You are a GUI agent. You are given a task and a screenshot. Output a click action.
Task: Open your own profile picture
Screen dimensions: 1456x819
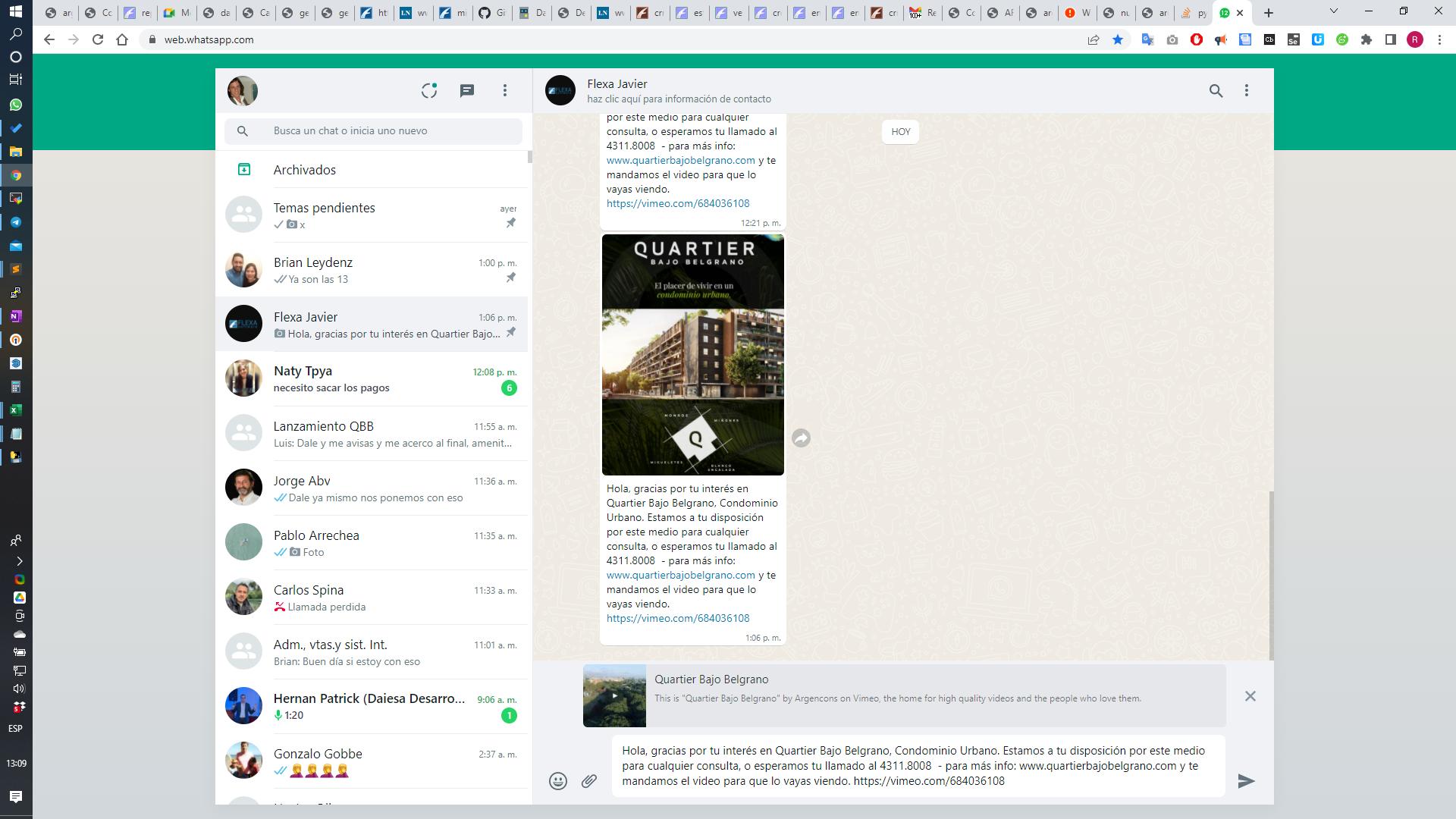pyautogui.click(x=243, y=91)
